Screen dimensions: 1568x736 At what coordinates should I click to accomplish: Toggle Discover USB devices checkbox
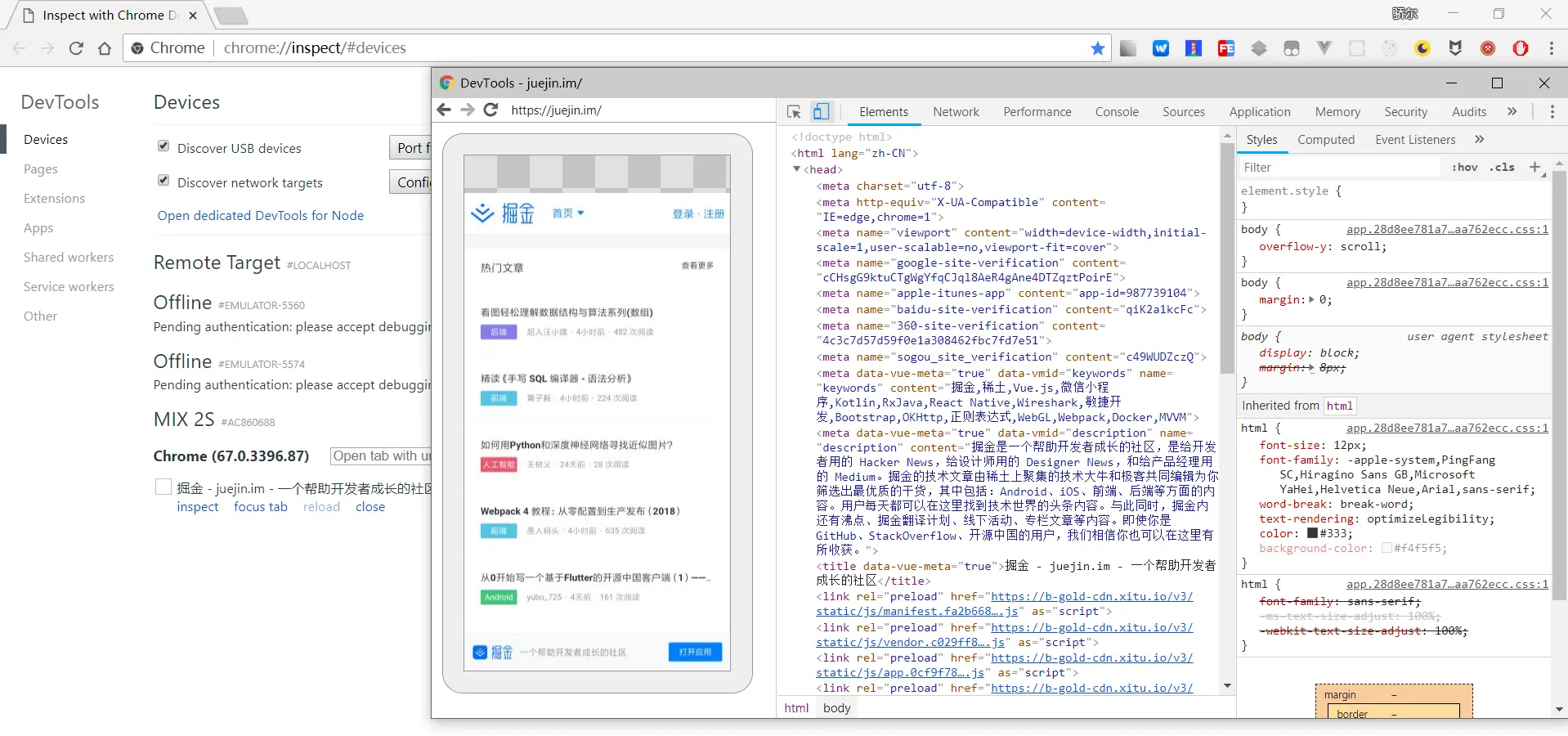(164, 146)
